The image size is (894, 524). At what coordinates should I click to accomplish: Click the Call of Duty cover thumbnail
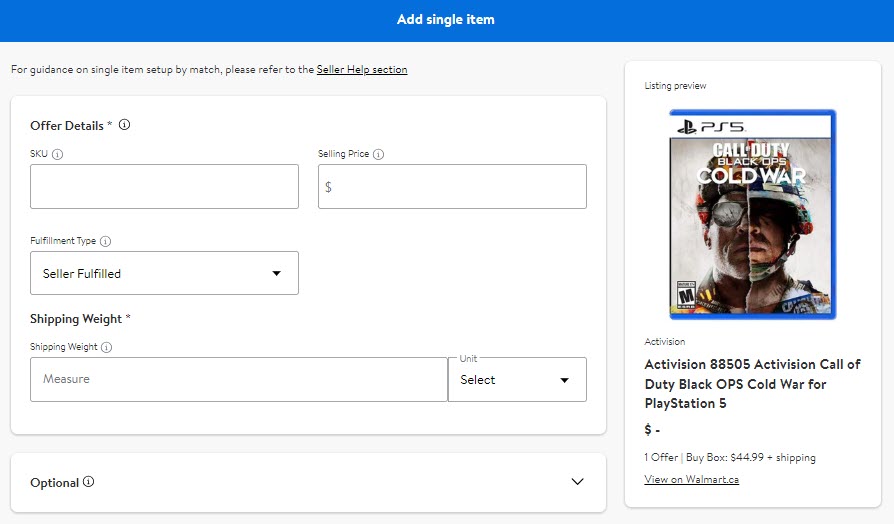753,214
